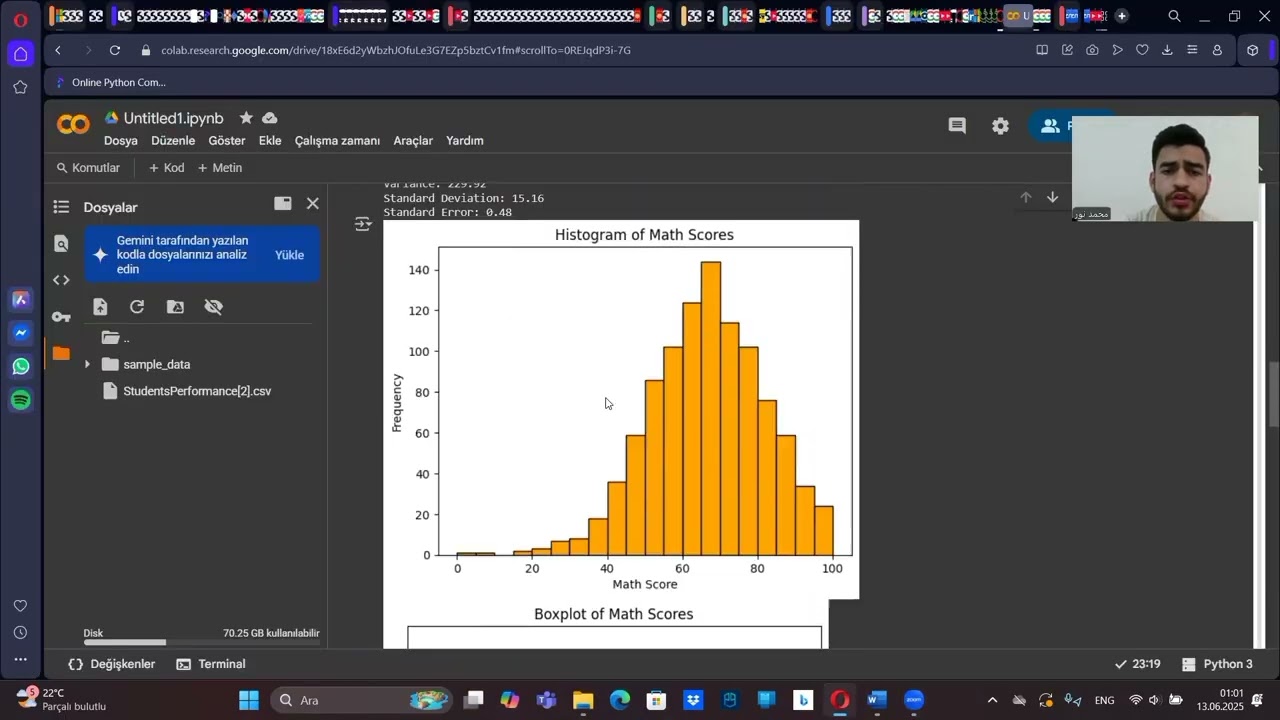Upload a file to session storage
The width and height of the screenshot is (1280, 720).
(x=100, y=307)
